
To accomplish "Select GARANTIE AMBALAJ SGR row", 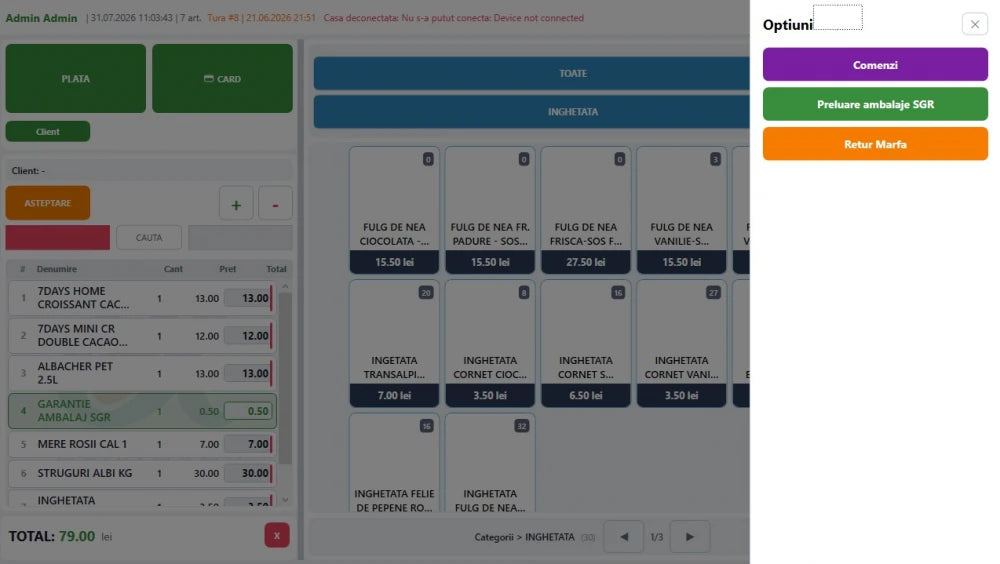I will 142,411.
